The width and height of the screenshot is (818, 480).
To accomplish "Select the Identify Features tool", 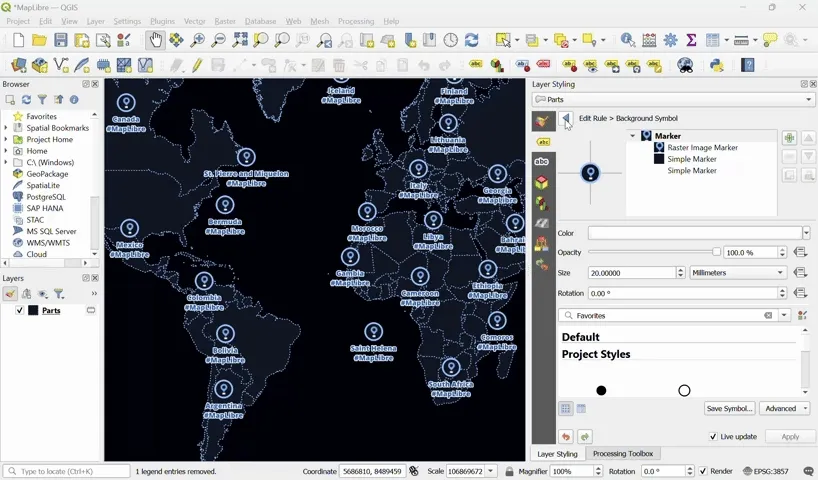I will pos(628,40).
